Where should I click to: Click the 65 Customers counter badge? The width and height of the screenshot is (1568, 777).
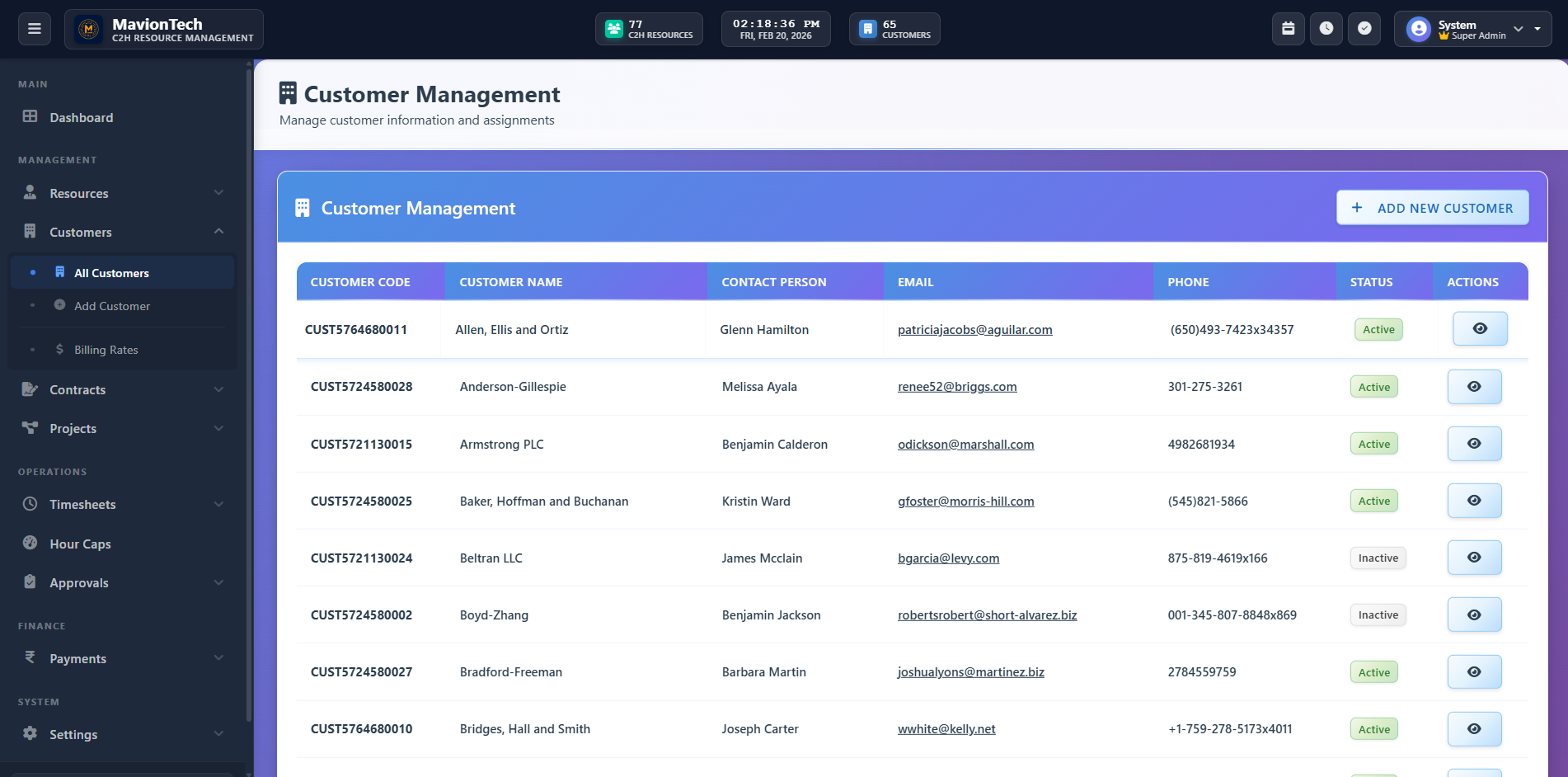coord(894,30)
